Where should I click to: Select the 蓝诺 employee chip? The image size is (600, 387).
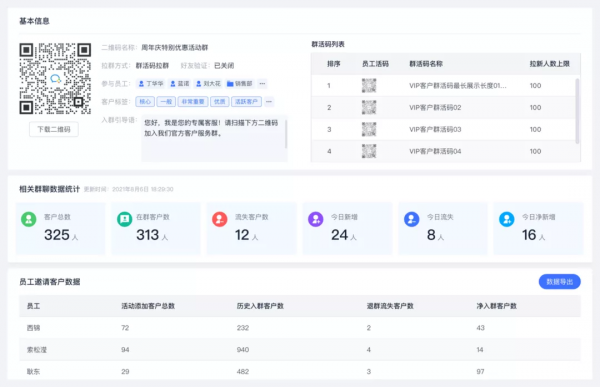tap(180, 83)
